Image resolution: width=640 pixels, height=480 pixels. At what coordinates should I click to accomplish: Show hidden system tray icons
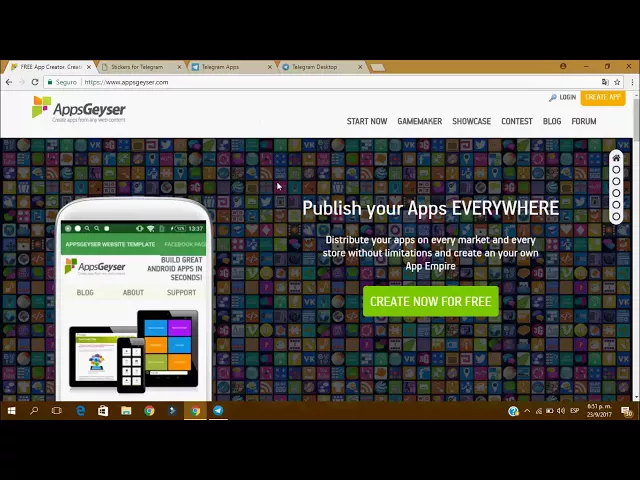[x=527, y=411]
